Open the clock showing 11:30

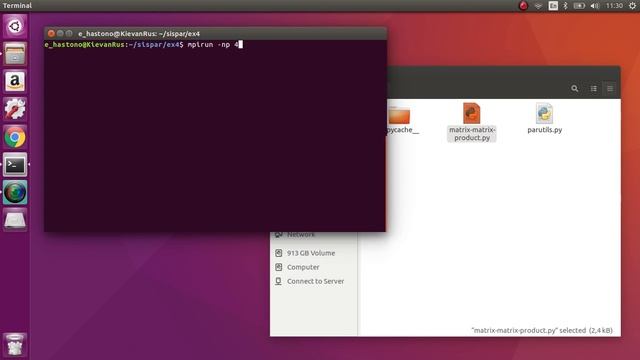(614, 6)
